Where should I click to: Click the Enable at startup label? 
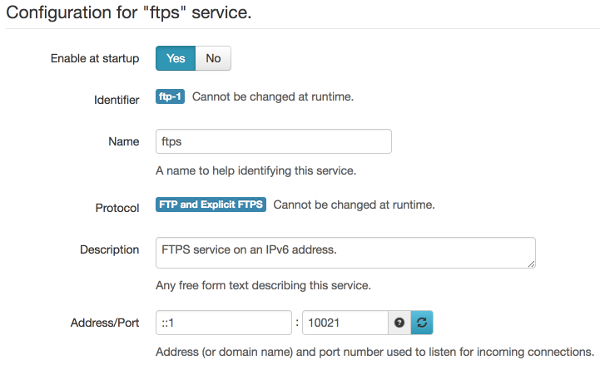point(95,58)
